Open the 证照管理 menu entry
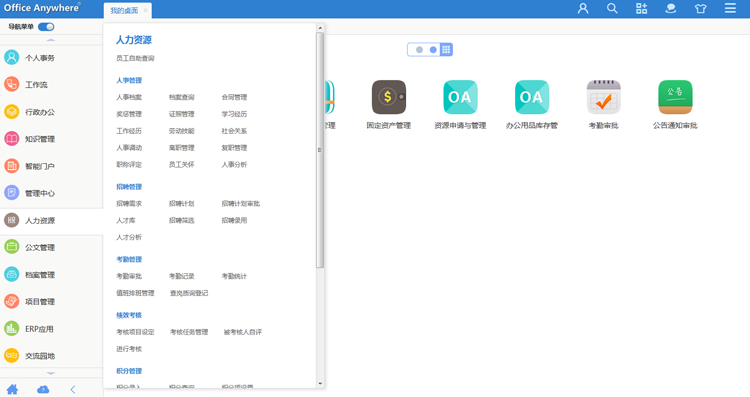750x397 pixels. click(x=182, y=114)
